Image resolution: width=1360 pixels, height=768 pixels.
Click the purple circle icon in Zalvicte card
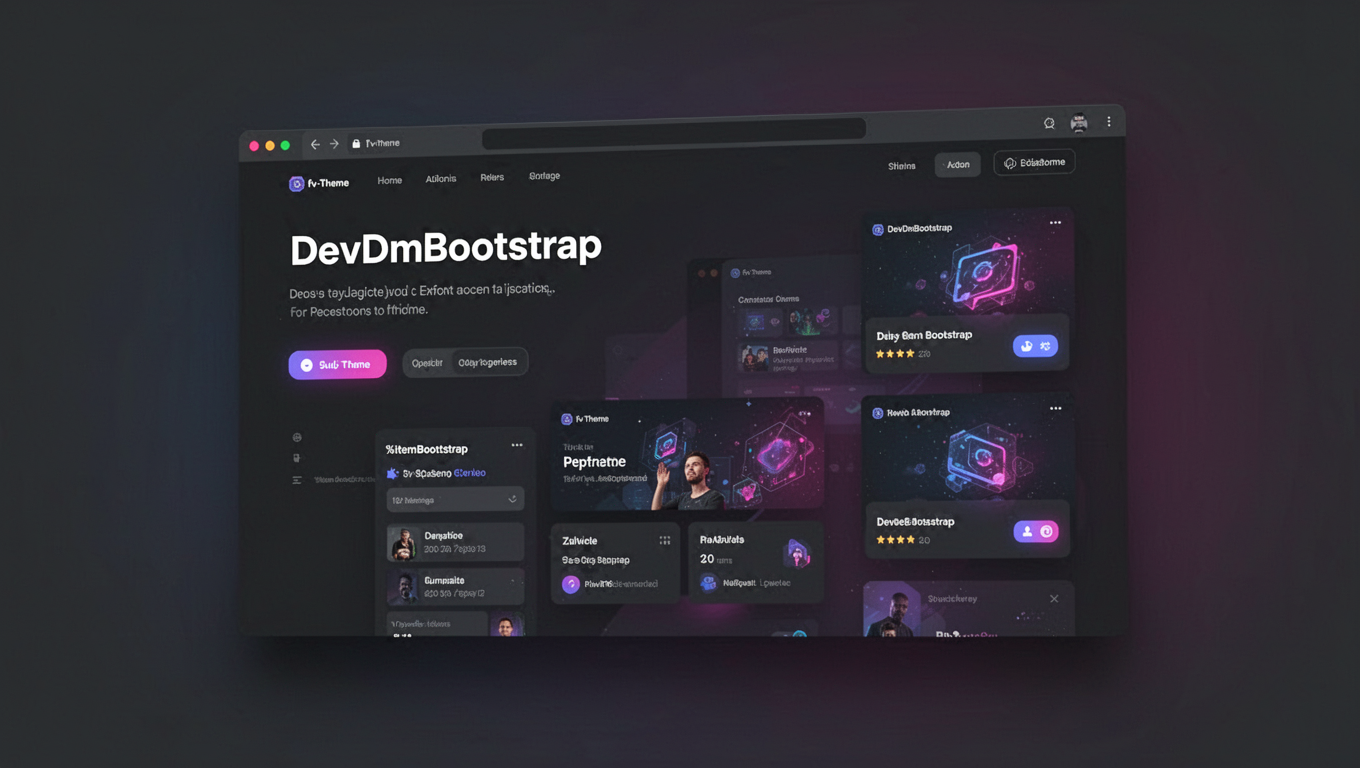coord(571,584)
